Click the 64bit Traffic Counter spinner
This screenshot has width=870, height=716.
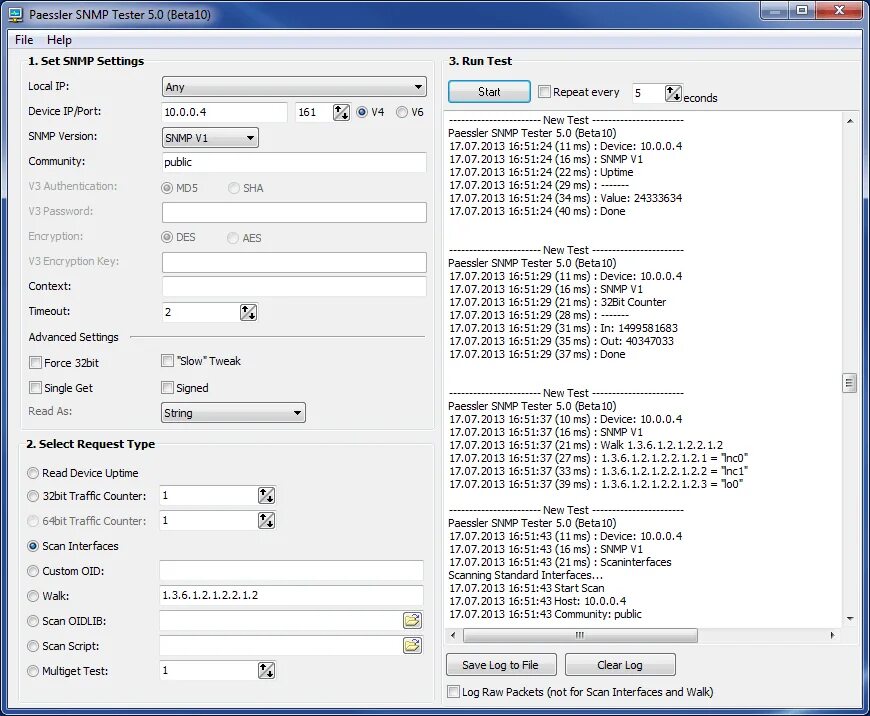coord(266,521)
